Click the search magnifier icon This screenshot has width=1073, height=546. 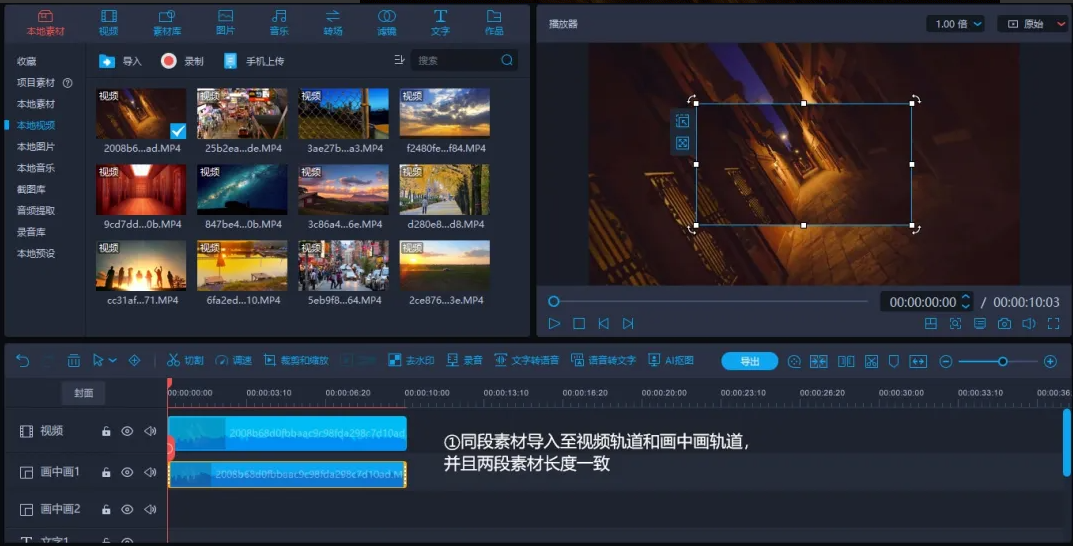507,60
